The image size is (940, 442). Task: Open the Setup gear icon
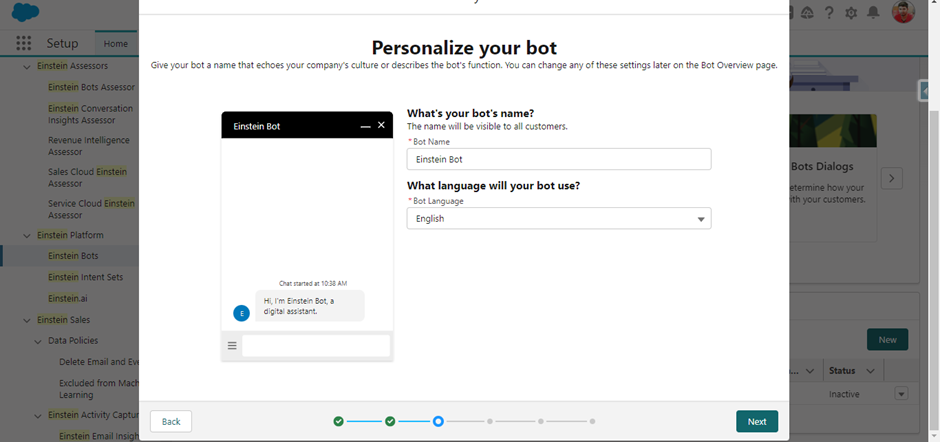pyautogui.click(x=851, y=13)
